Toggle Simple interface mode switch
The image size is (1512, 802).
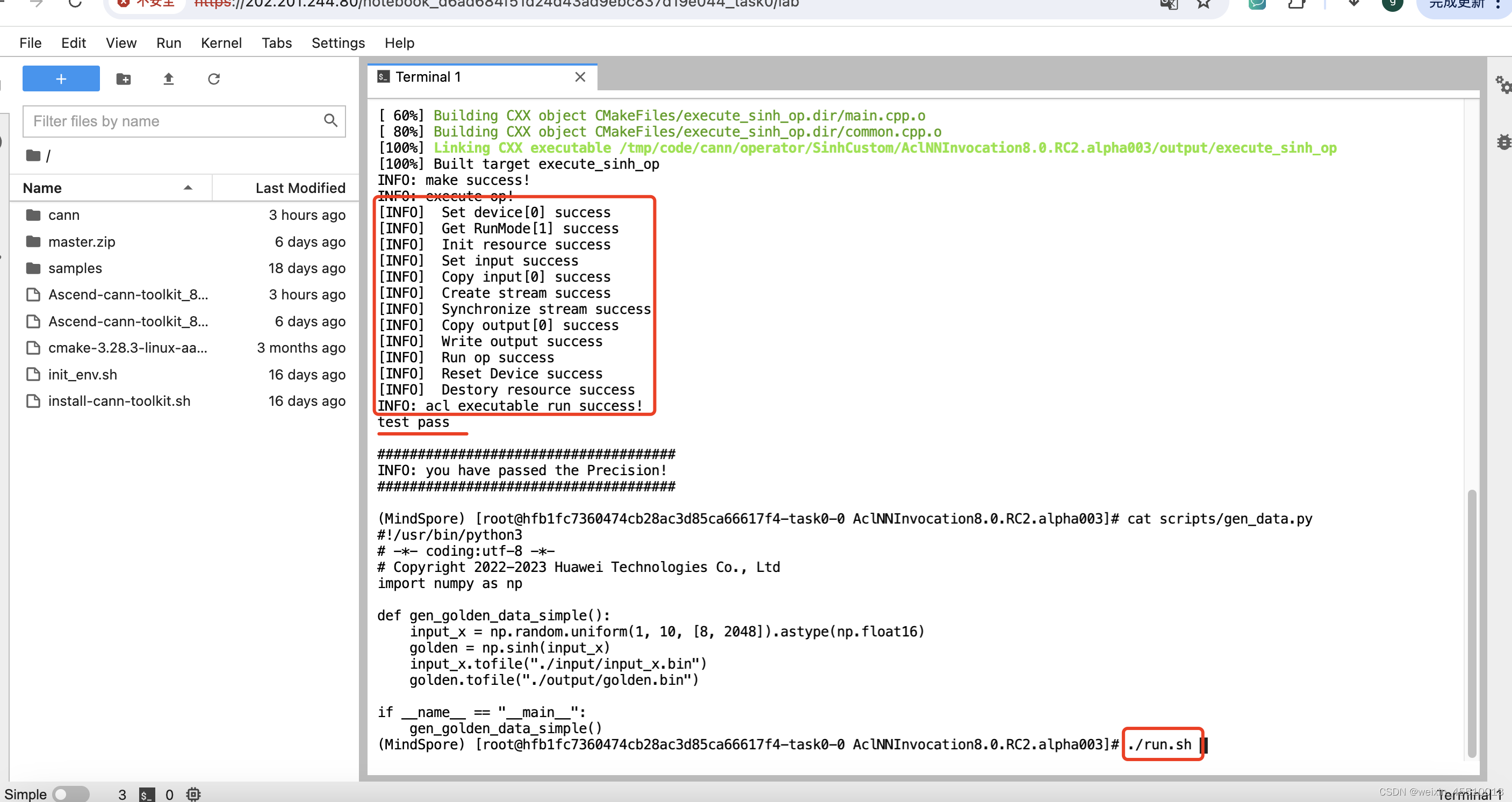point(70,794)
